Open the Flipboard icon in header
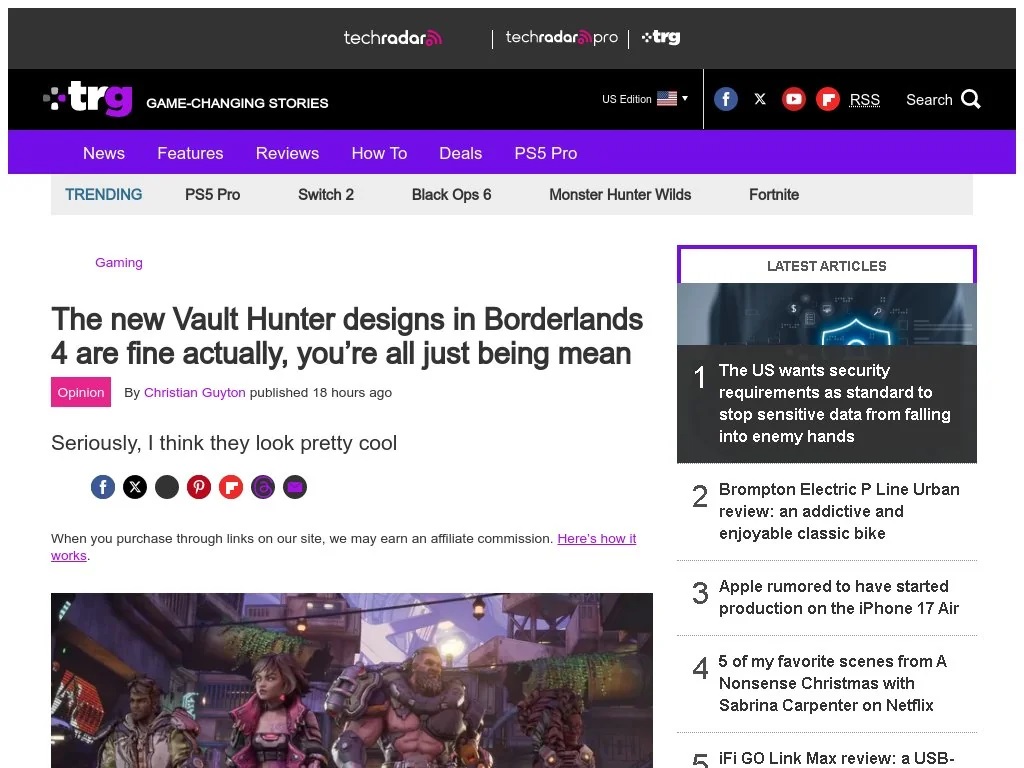 pyautogui.click(x=827, y=99)
